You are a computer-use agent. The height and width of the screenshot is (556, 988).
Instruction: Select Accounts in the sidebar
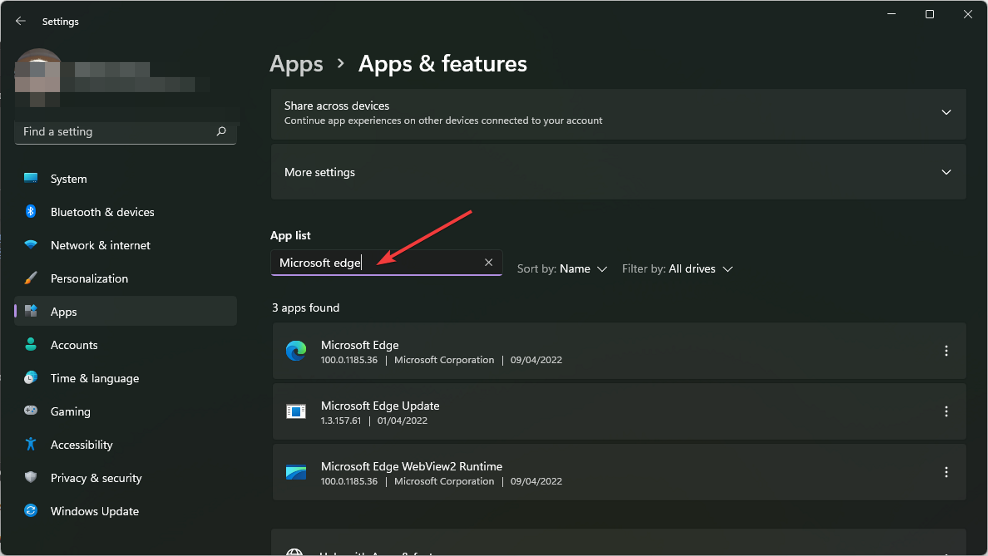(125, 345)
